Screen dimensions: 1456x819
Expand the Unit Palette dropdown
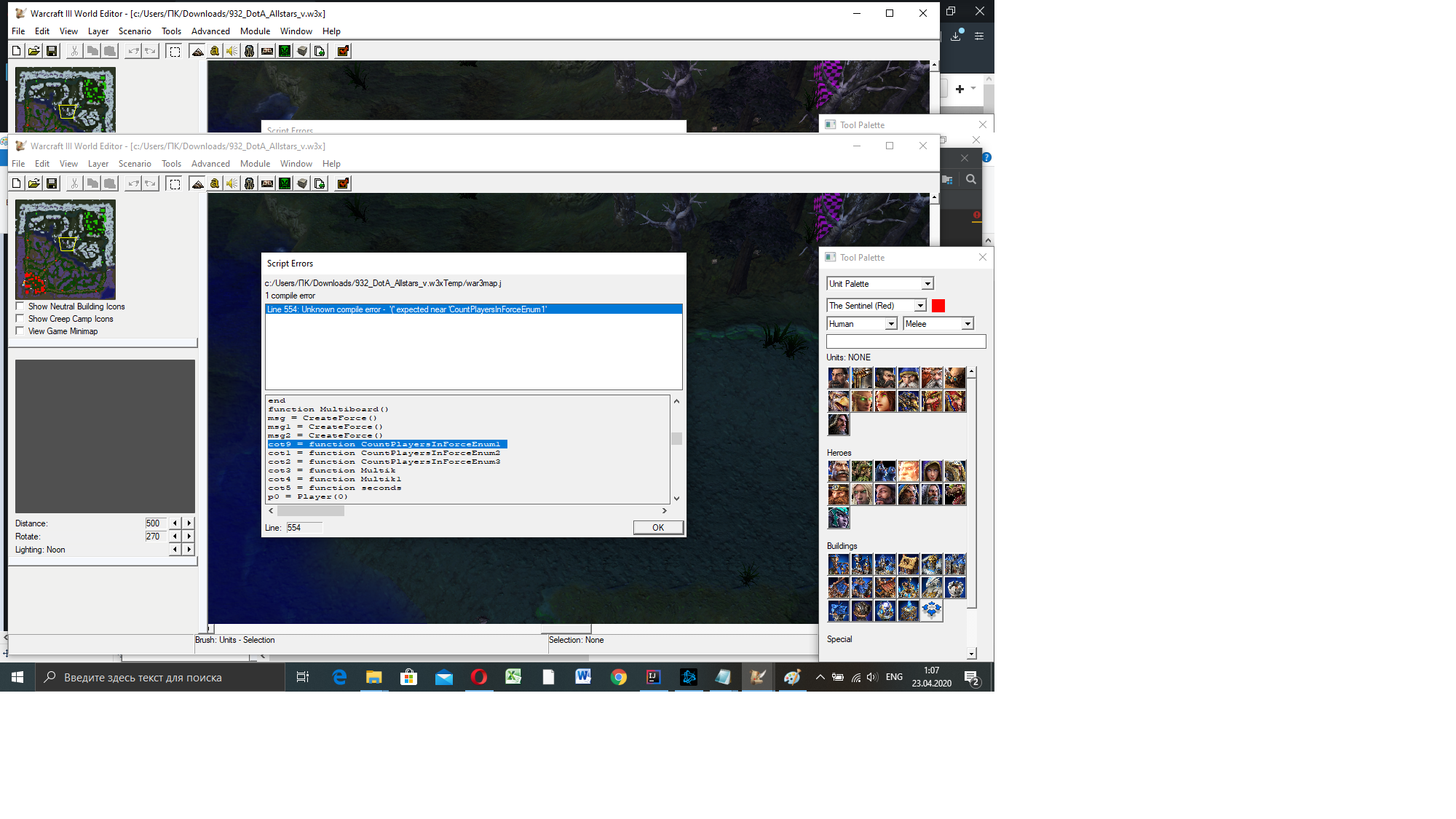click(927, 284)
